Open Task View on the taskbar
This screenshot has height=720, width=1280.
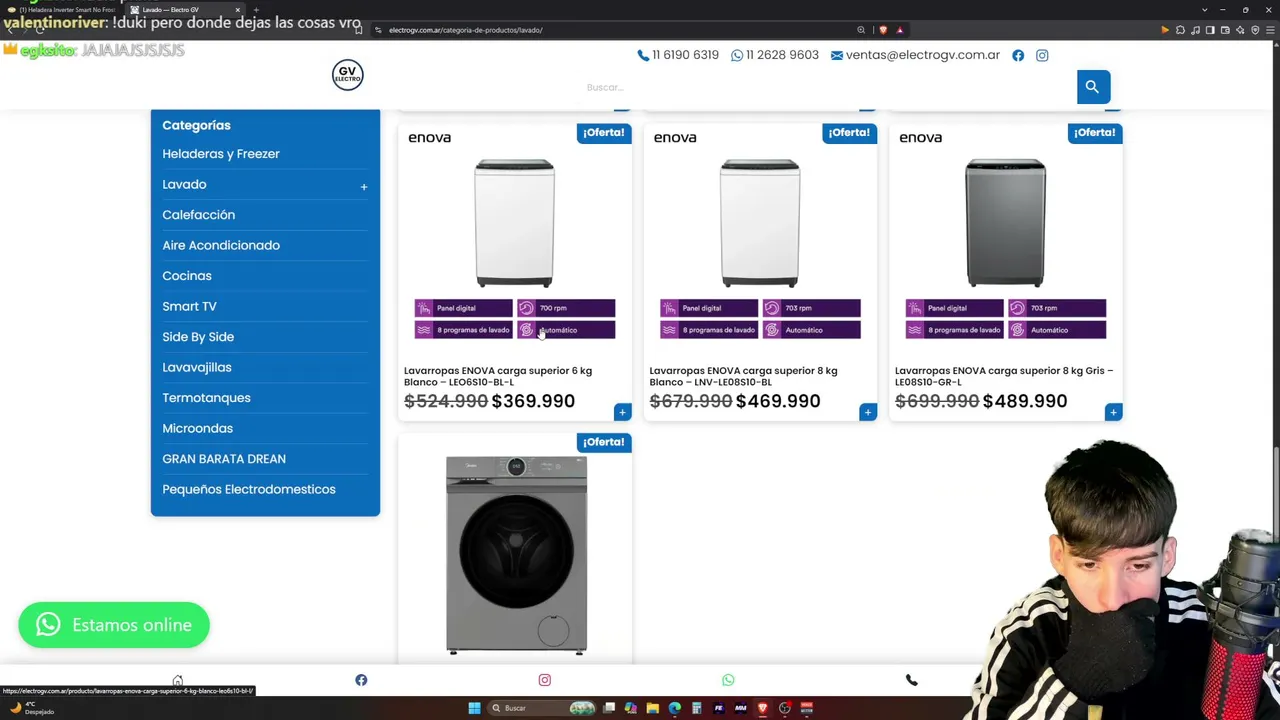tap(609, 708)
